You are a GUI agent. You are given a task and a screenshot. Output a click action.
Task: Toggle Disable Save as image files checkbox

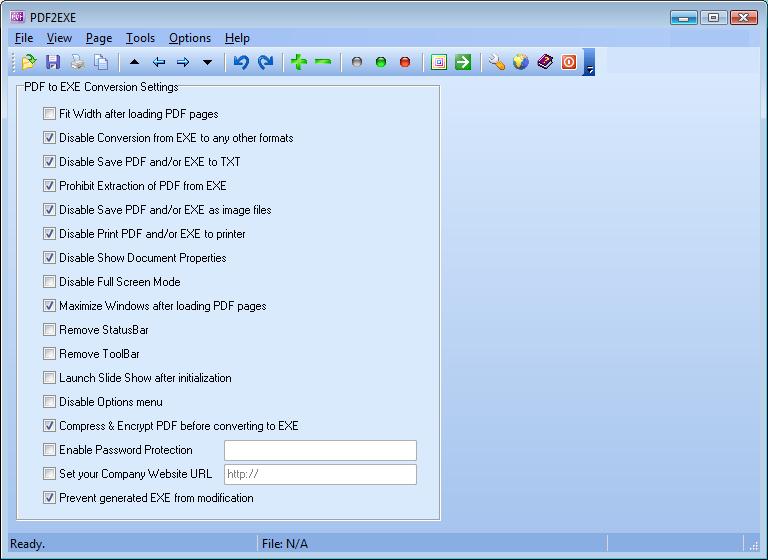click(x=49, y=210)
